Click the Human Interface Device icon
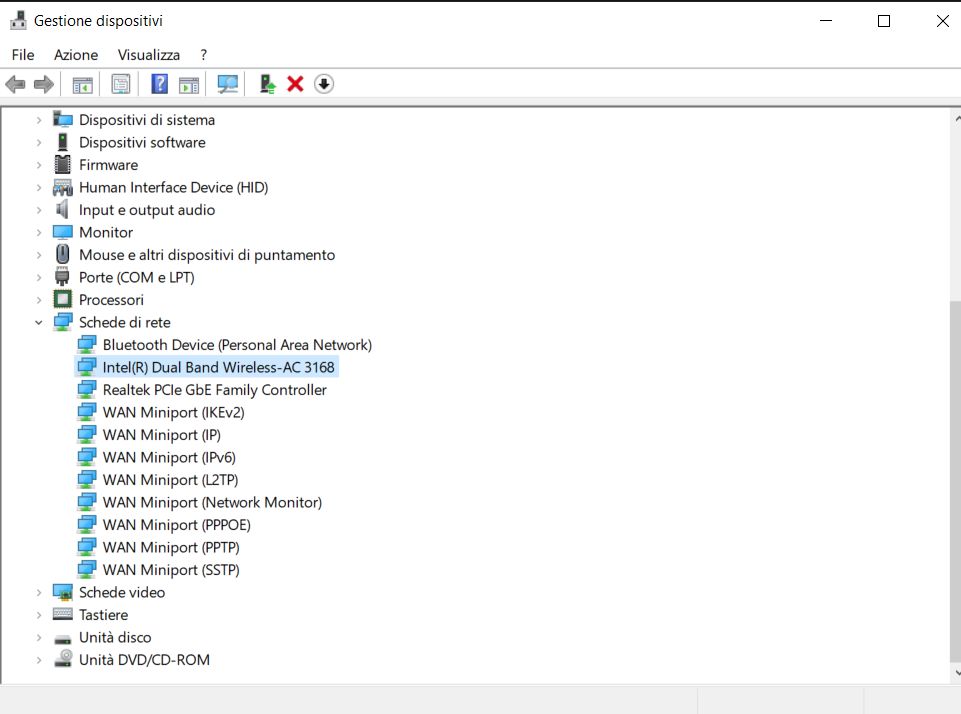Screen dimensions: 961x714 (x=63, y=188)
